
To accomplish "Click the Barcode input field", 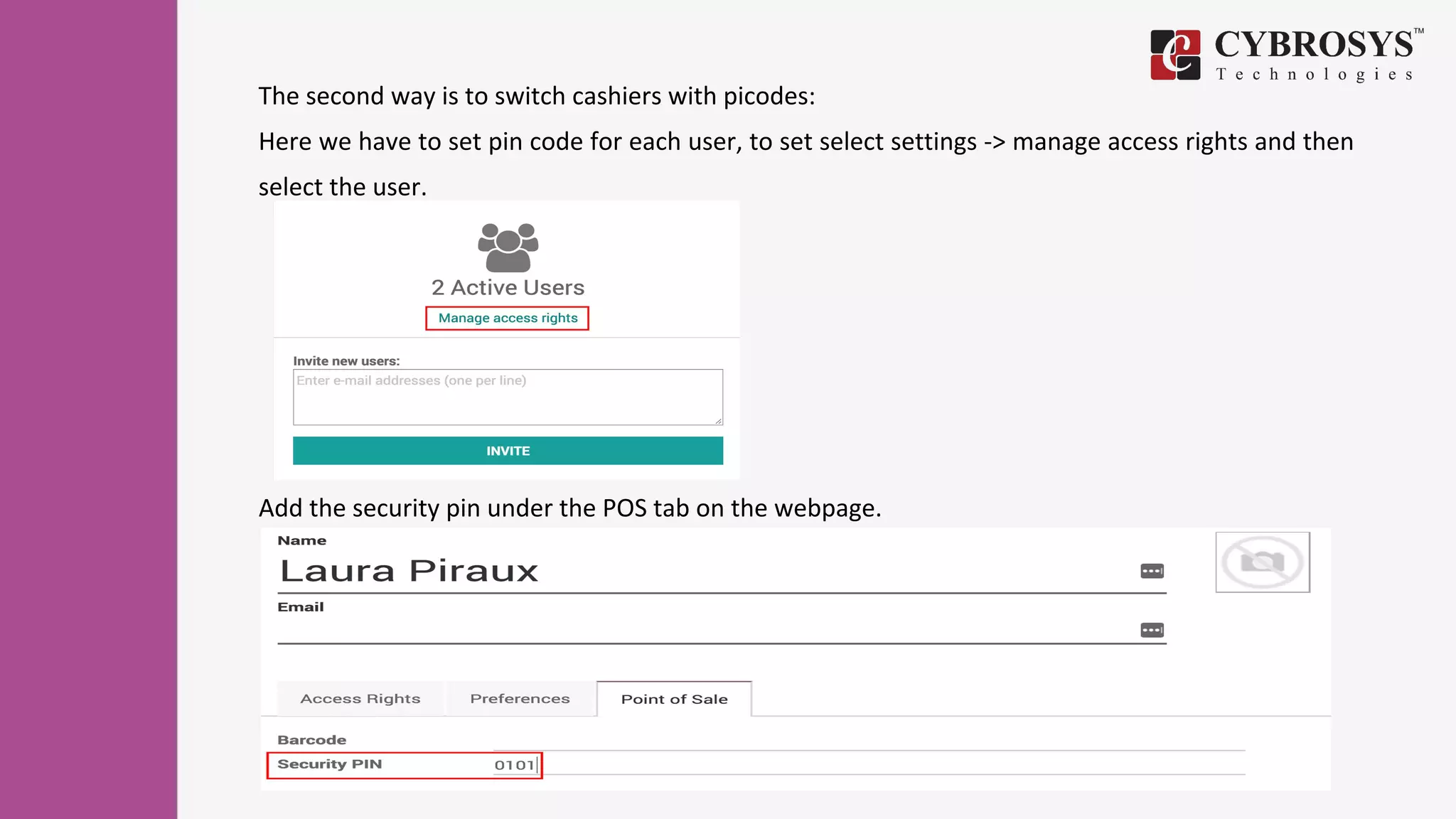I will coord(869,739).
